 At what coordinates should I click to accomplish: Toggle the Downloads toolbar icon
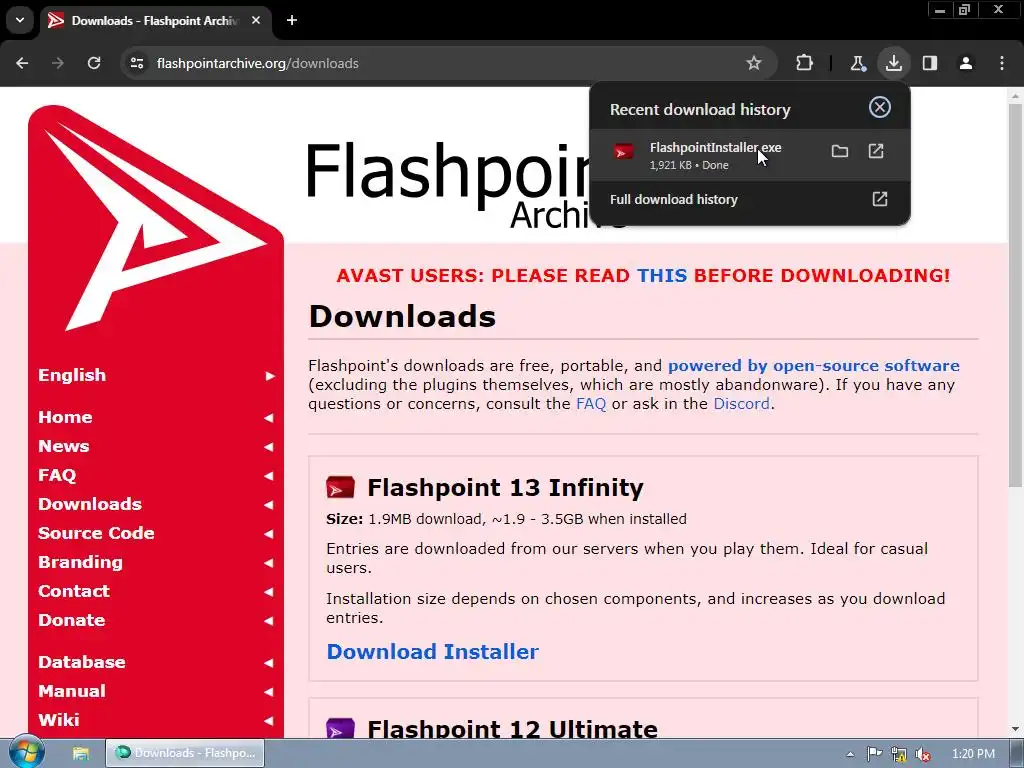893,63
